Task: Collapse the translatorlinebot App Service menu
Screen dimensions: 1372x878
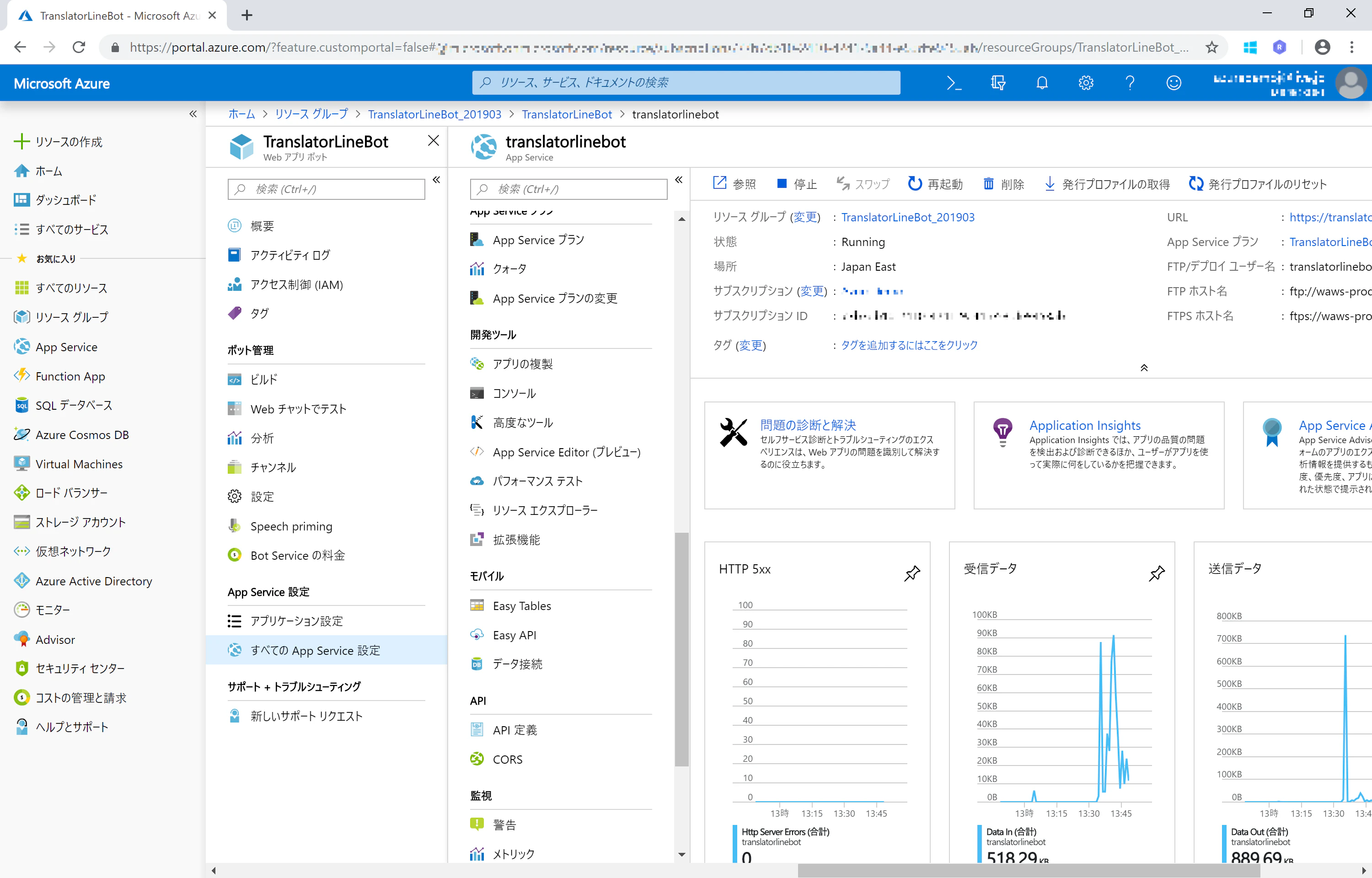Action: [679, 180]
